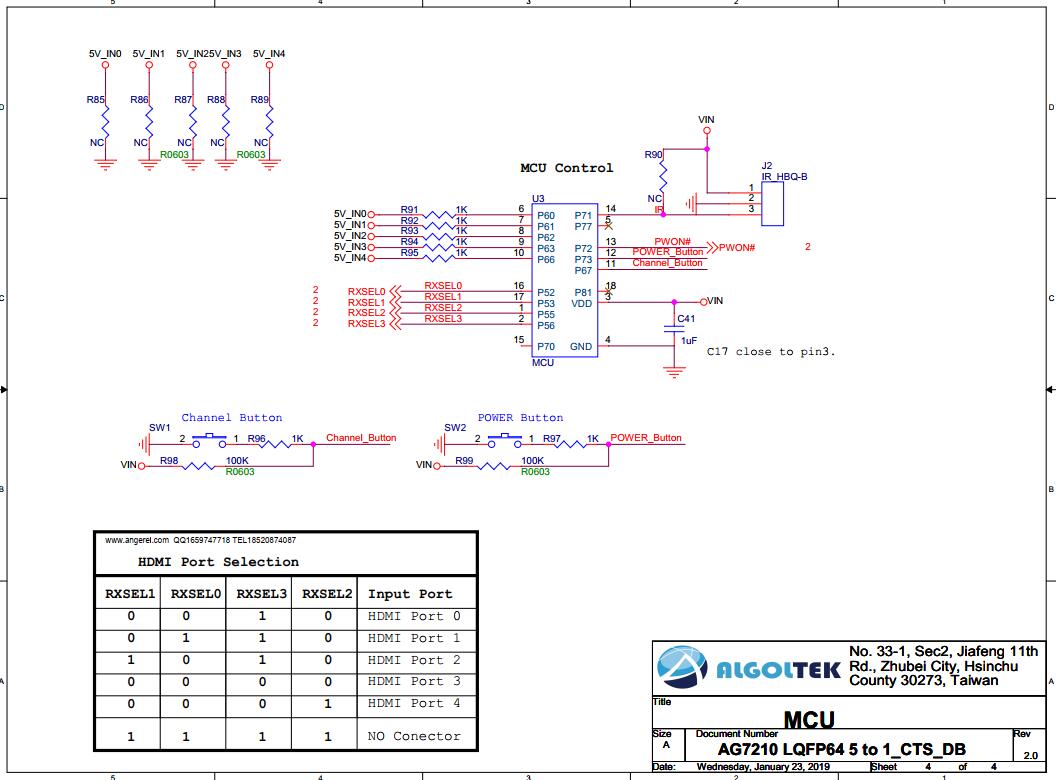Screen dimensions: 1056x780
Task: Select the R85 resistor label
Action: pos(95,100)
